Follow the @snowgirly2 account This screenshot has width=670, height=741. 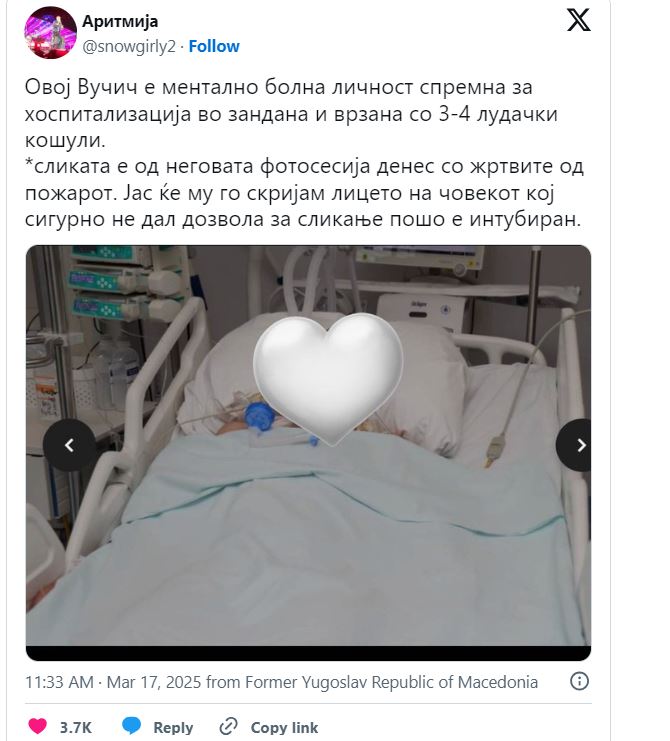[x=214, y=46]
